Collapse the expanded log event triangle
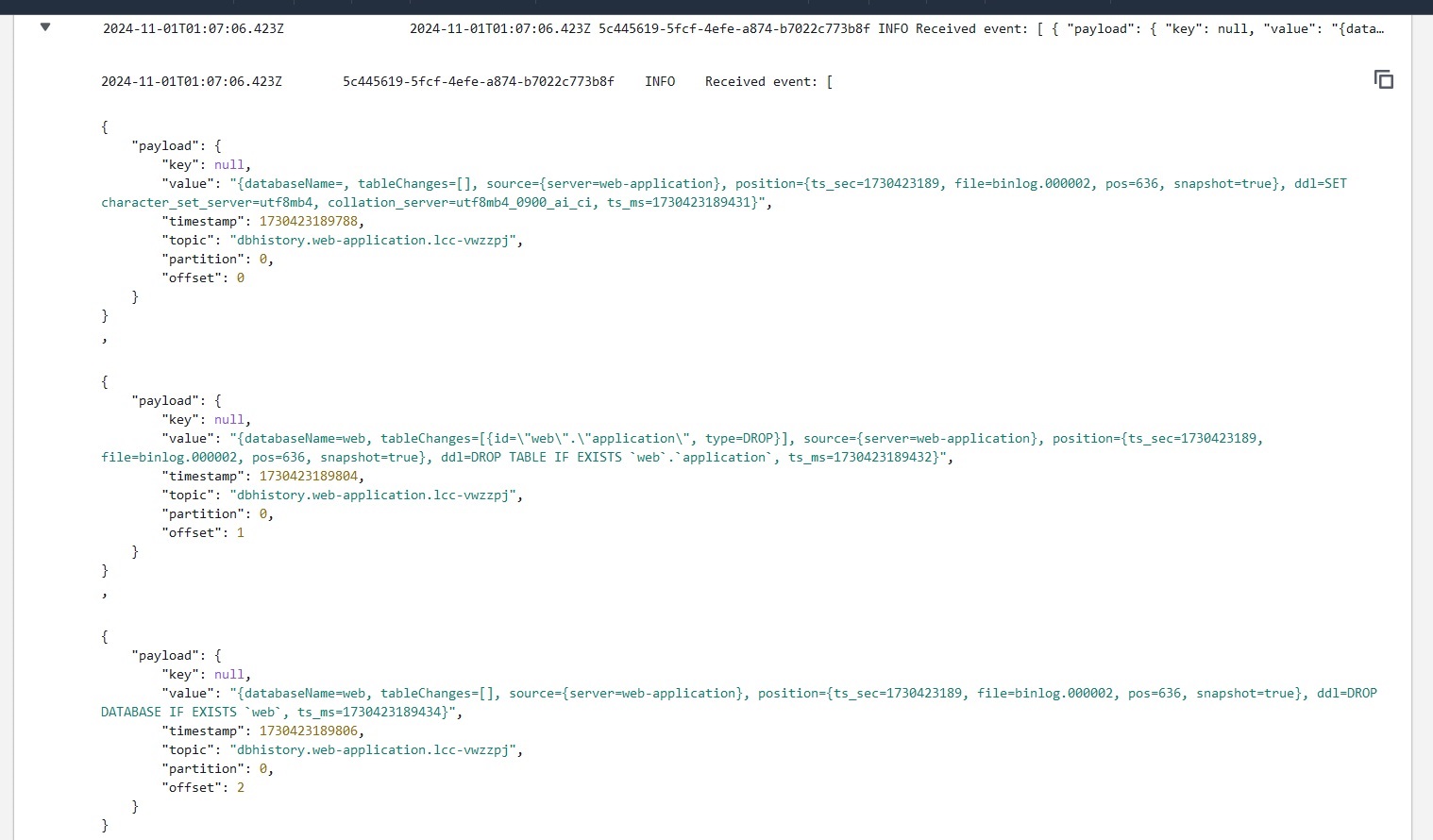 44,27
